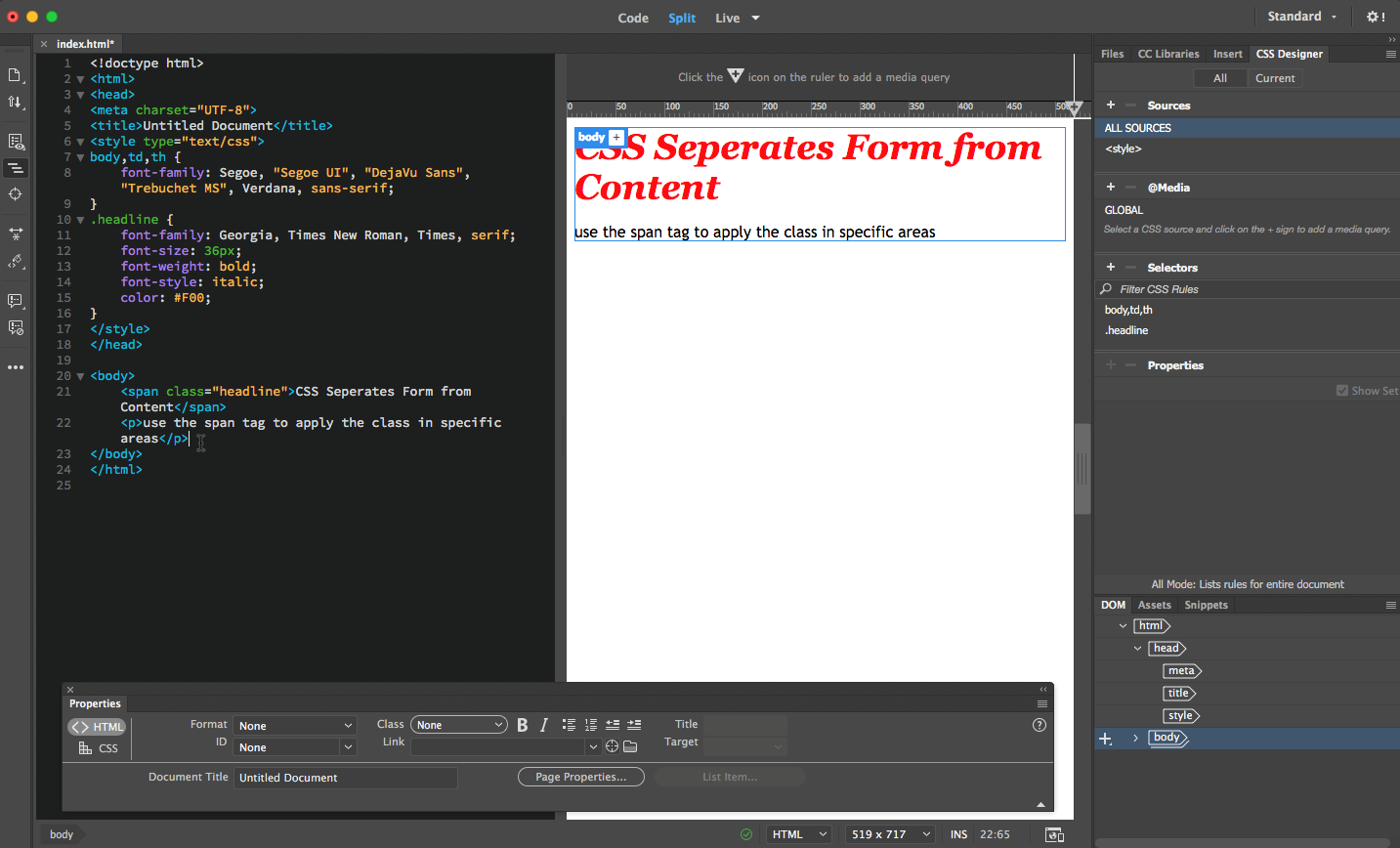Click the green no-errors check icon
The height and width of the screenshot is (848, 1400).
coord(746,834)
